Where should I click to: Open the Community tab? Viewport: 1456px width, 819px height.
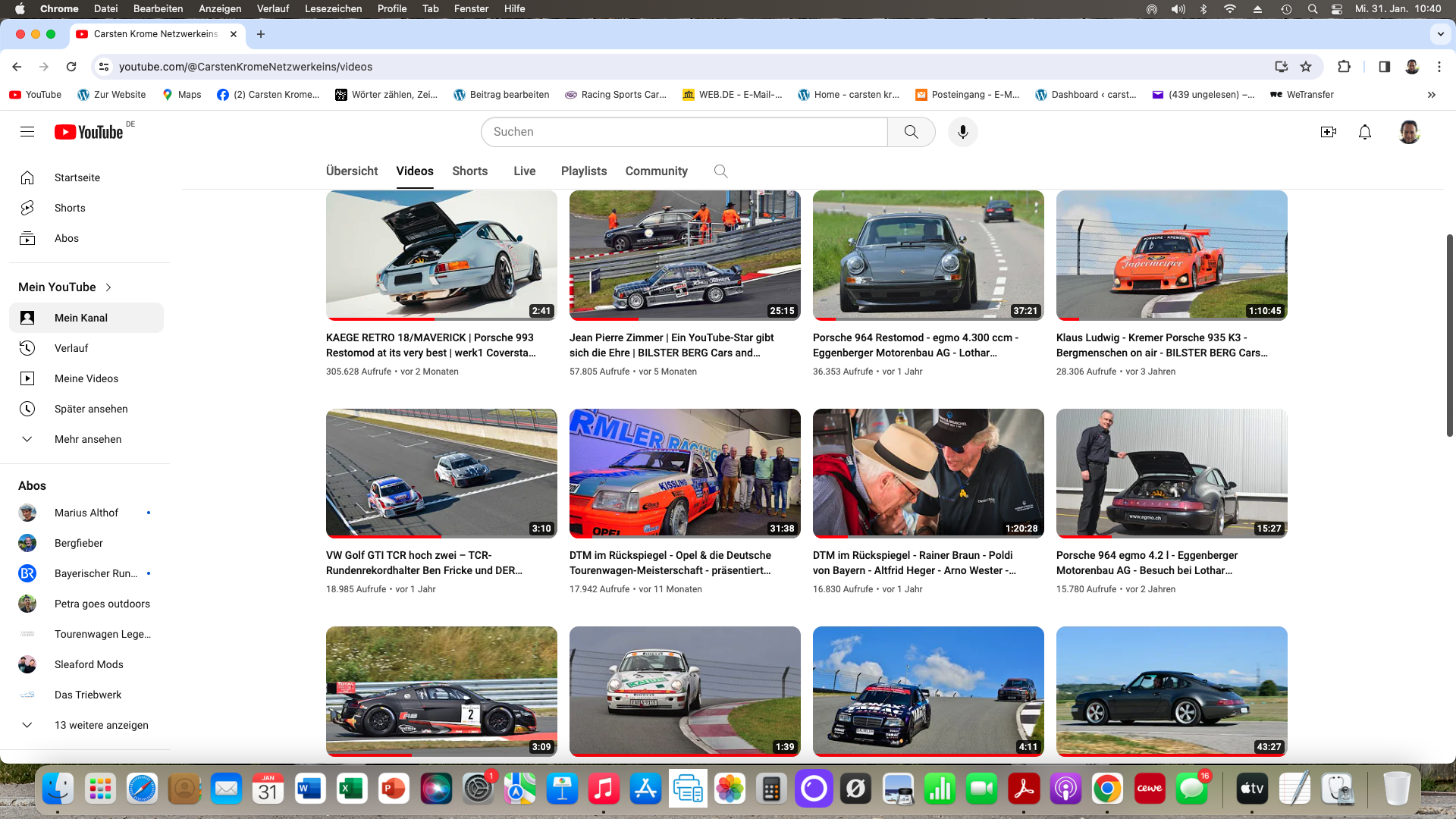click(657, 171)
